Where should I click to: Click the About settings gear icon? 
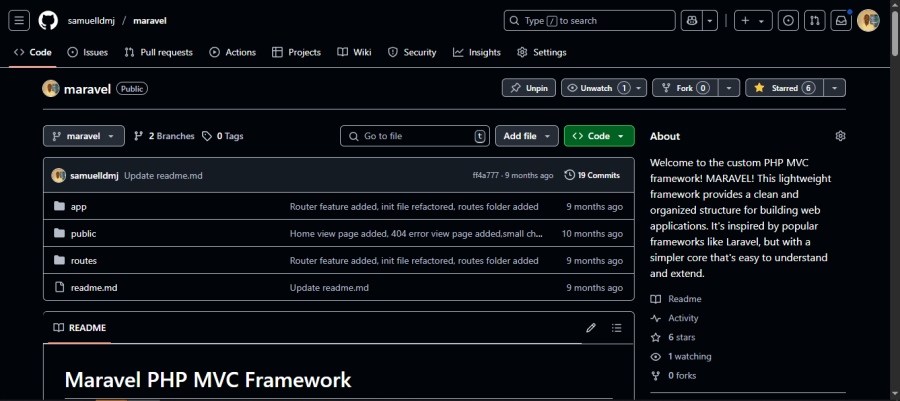[x=840, y=136]
